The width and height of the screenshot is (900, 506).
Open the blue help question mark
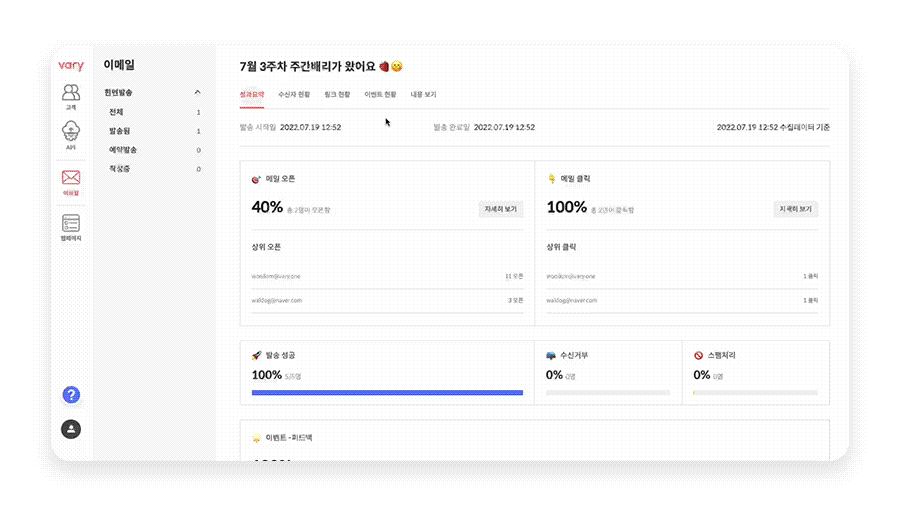[x=71, y=395]
